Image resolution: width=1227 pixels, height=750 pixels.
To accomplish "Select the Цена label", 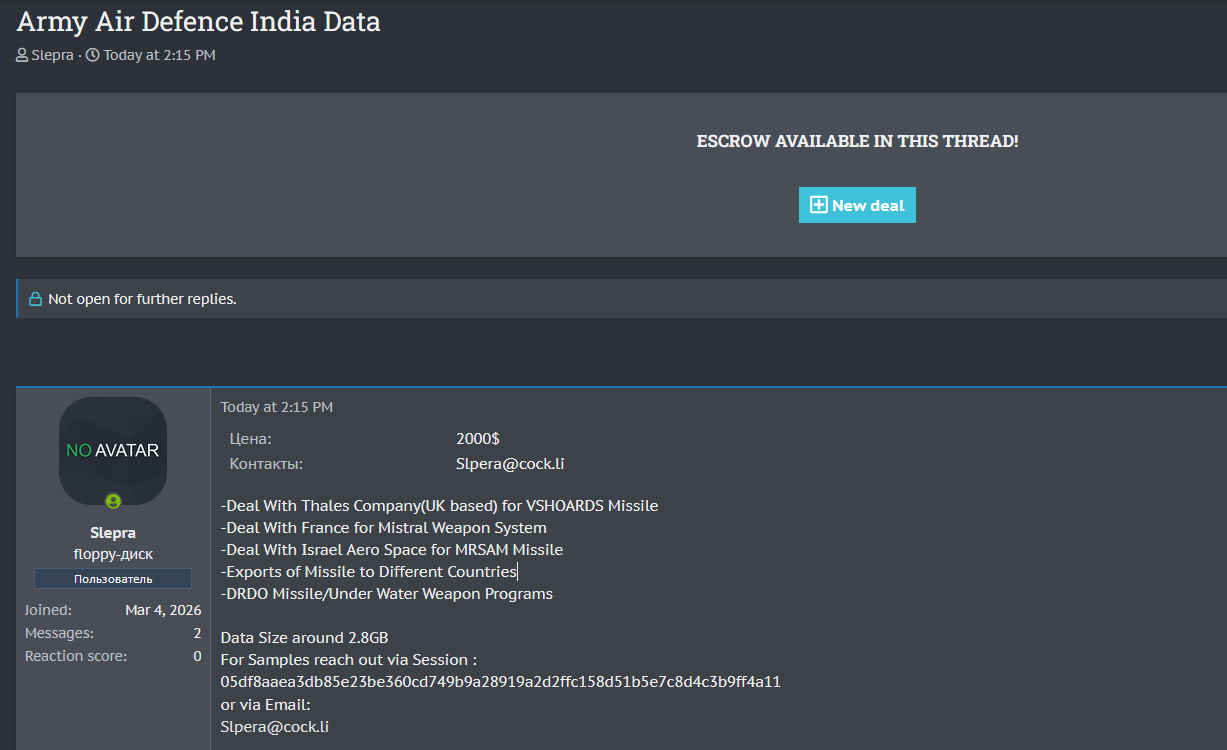I will point(251,439).
